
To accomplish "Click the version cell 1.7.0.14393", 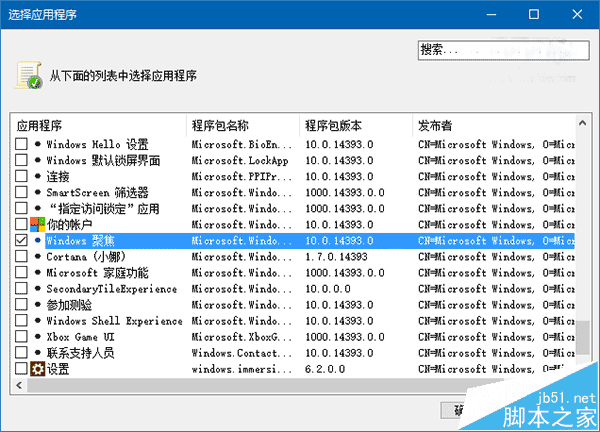I will click(336, 257).
